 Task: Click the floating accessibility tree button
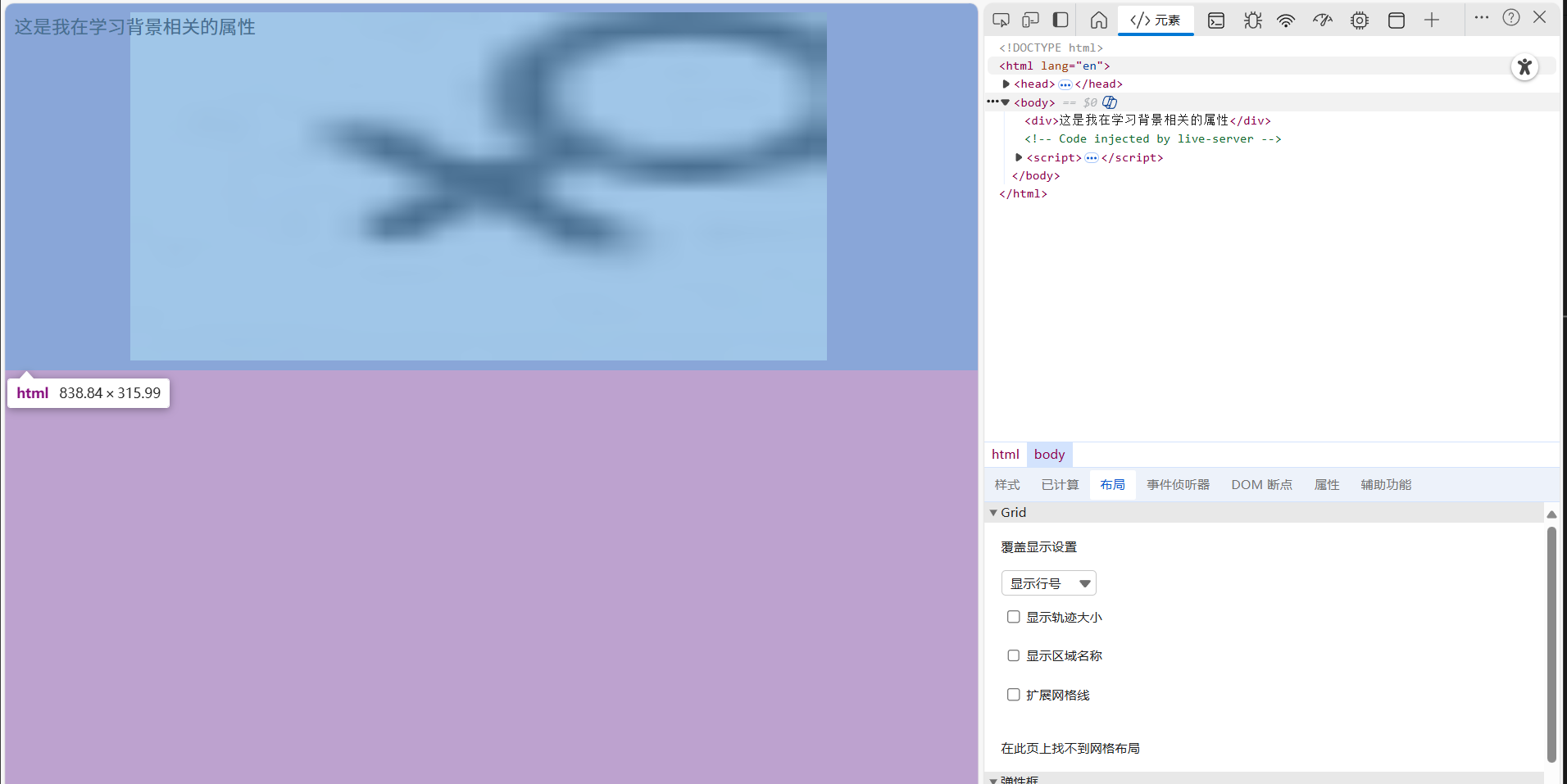tap(1524, 67)
